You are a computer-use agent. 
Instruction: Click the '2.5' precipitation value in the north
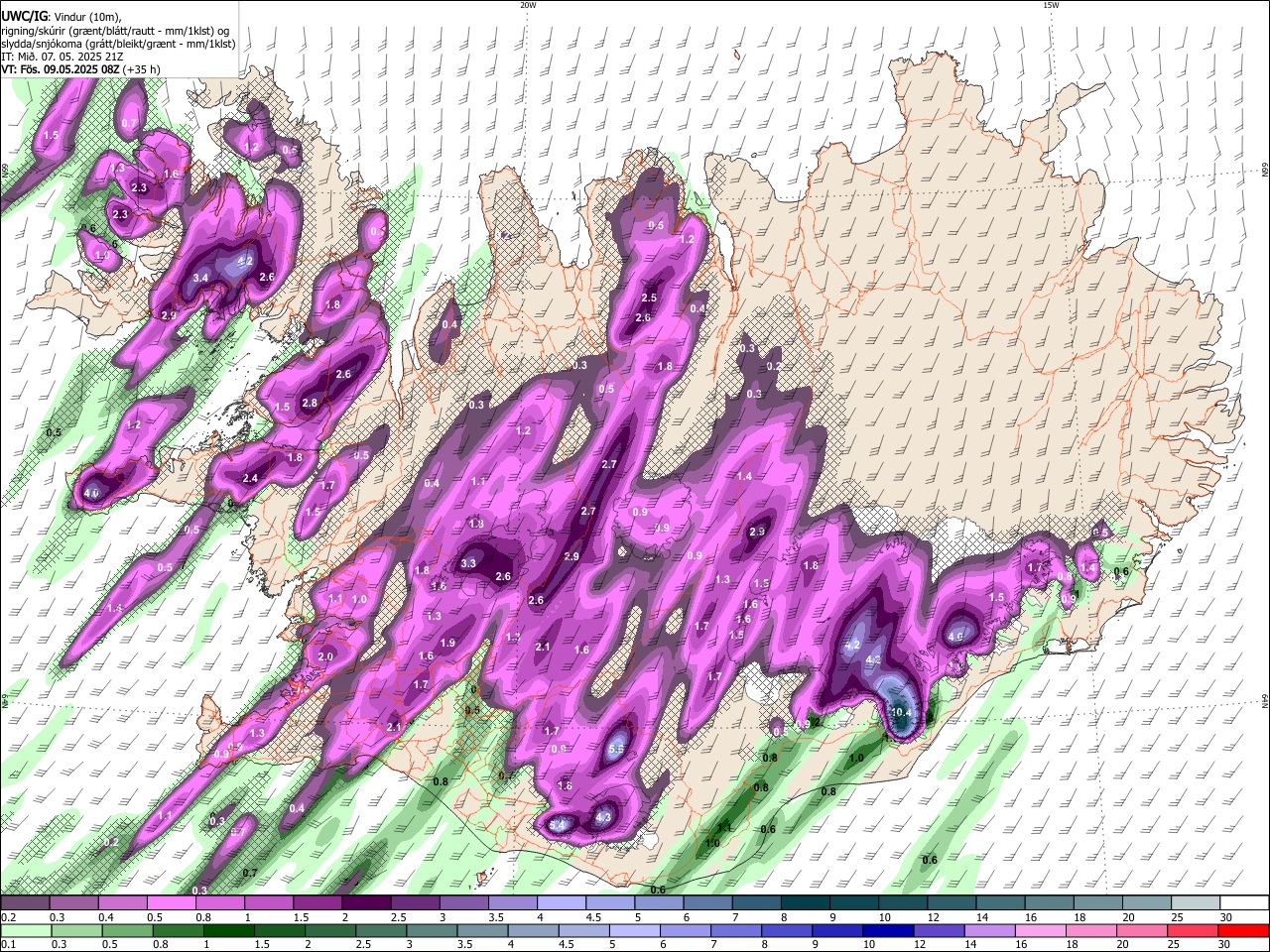pos(649,298)
